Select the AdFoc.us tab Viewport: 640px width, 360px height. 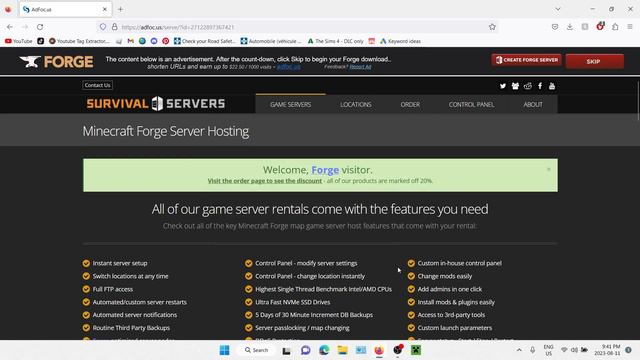pyautogui.click(x=65, y=9)
